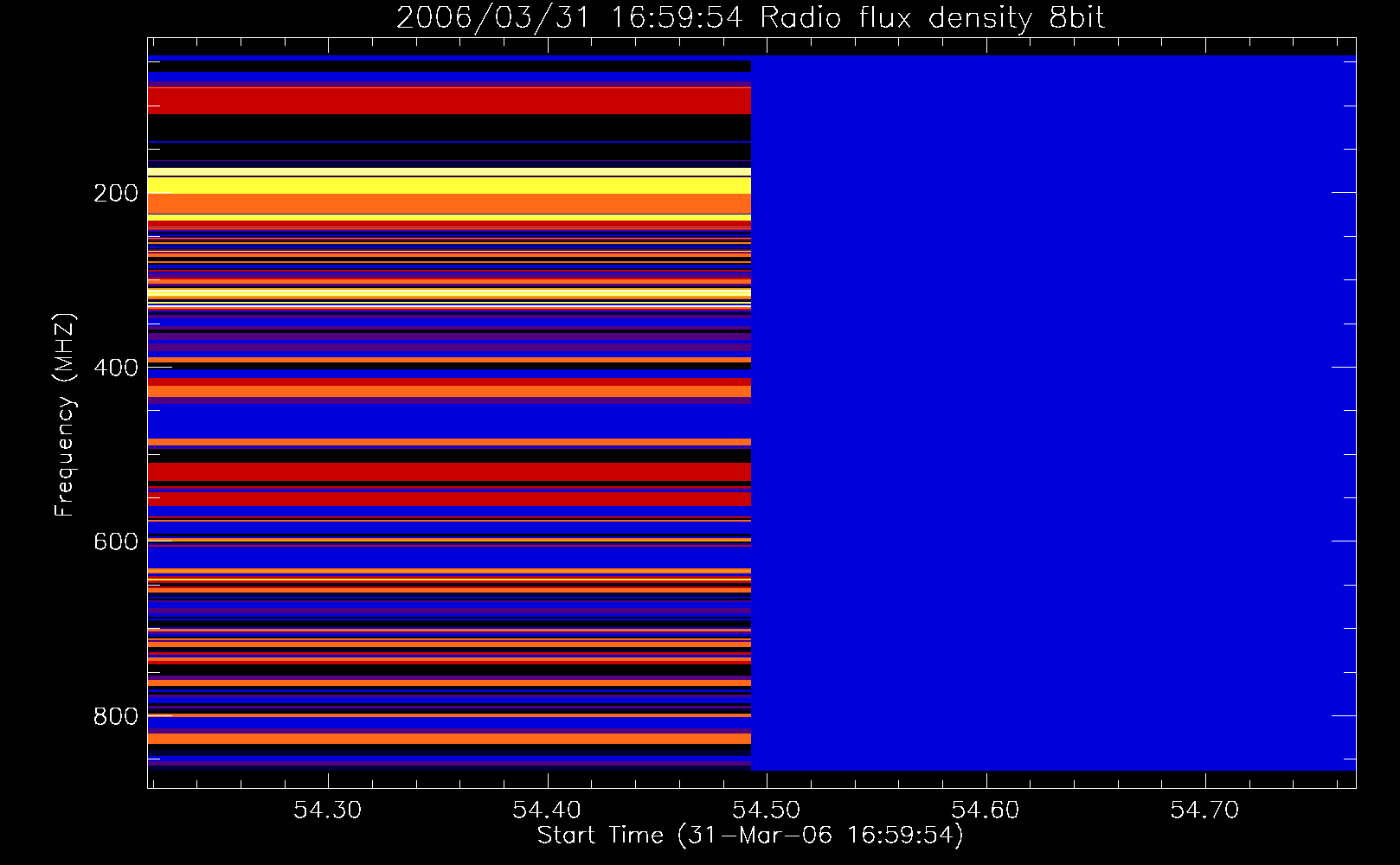Click the 54.50 time tick label
Screen dimensions: 1400x865
[767, 810]
